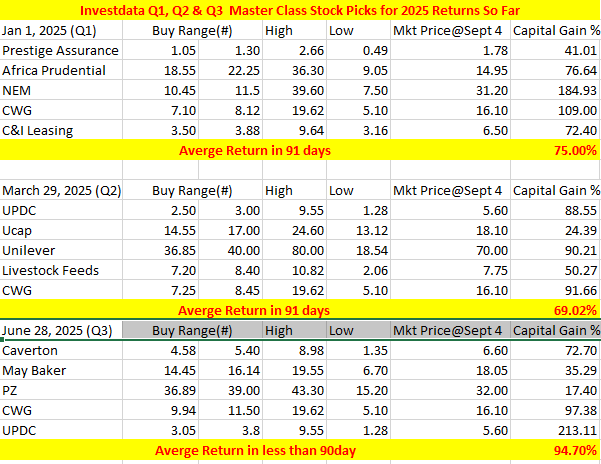The width and height of the screenshot is (601, 464).
Task: Click the 76.64 capital gain value
Action: (x=556, y=70)
